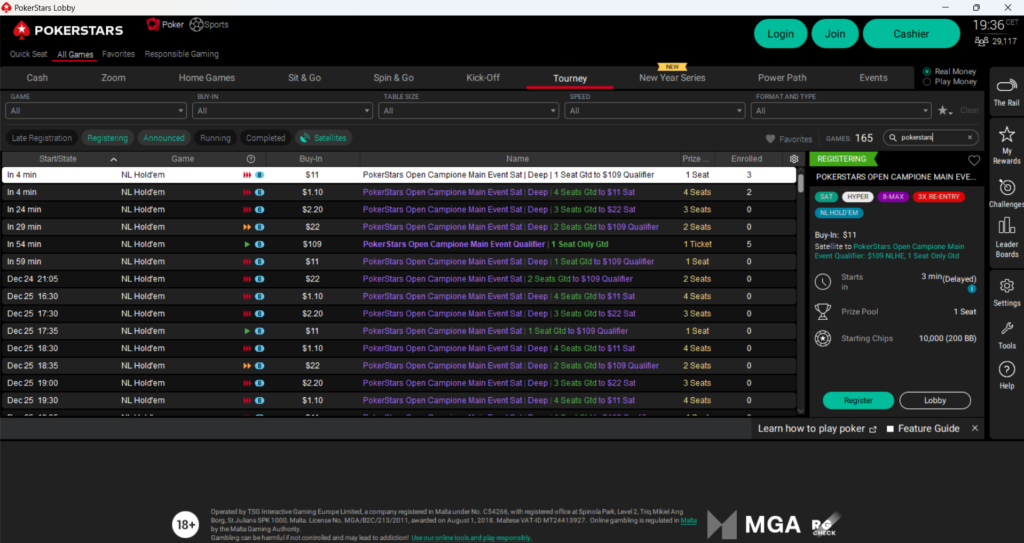The image size is (1024, 543).
Task: Toggle Registering filter chip
Action: point(108,138)
